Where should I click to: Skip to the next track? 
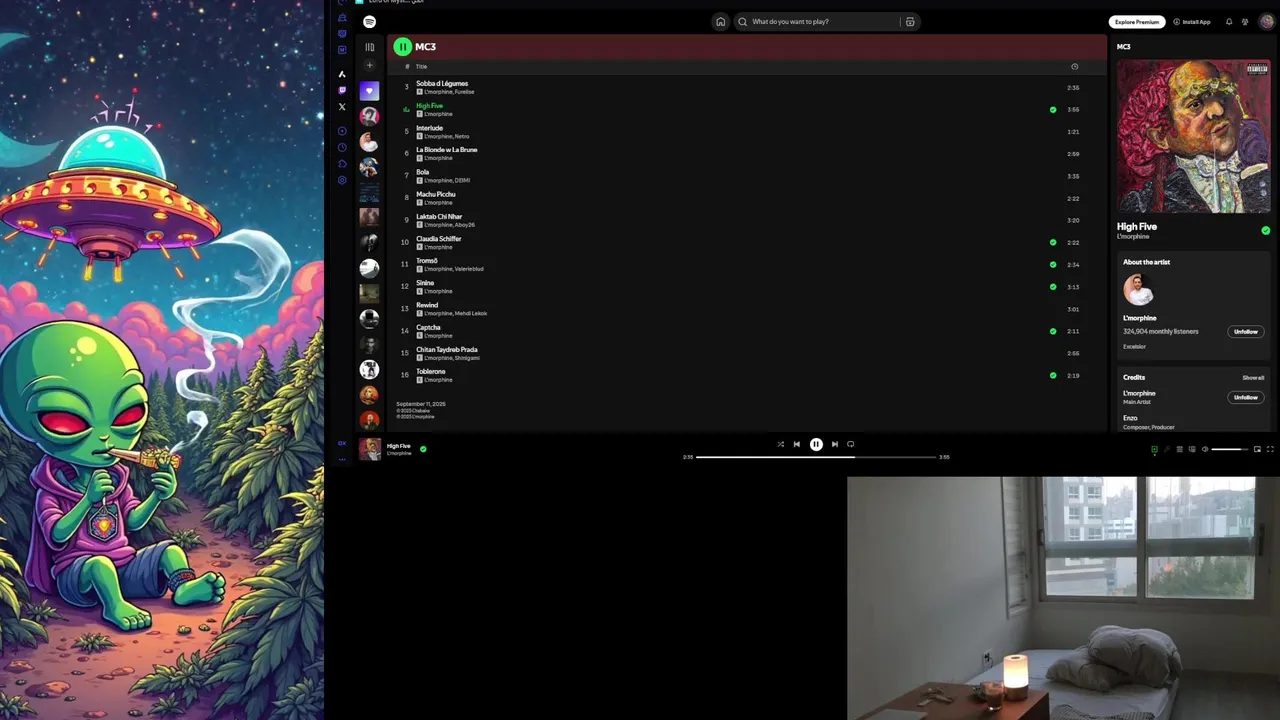pyautogui.click(x=834, y=444)
